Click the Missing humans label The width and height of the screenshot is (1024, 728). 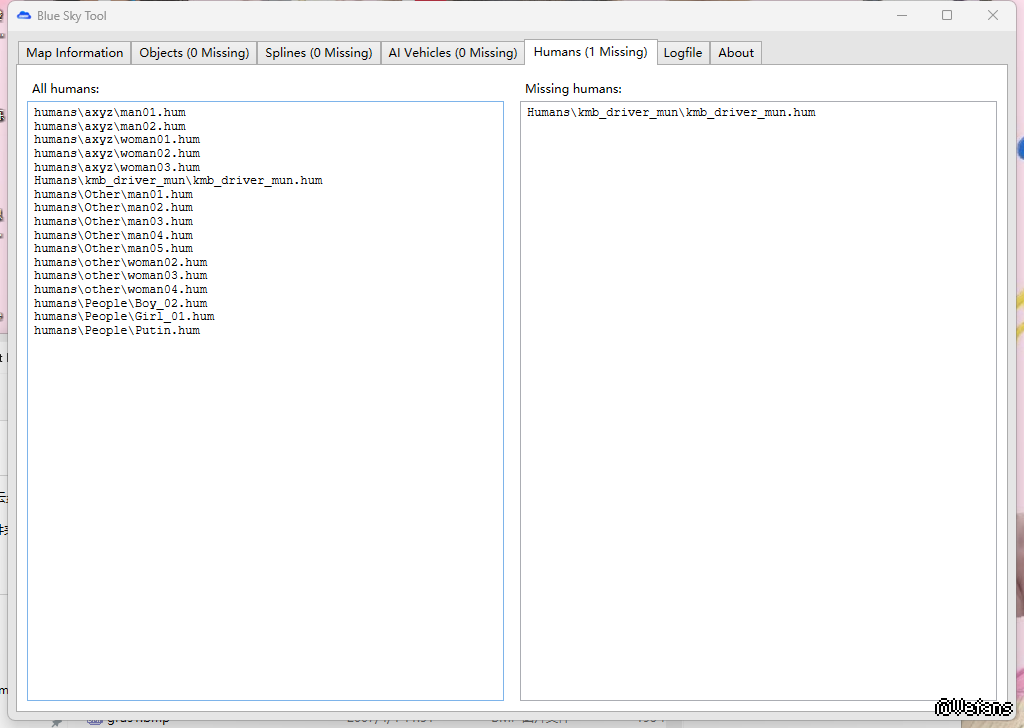(573, 89)
